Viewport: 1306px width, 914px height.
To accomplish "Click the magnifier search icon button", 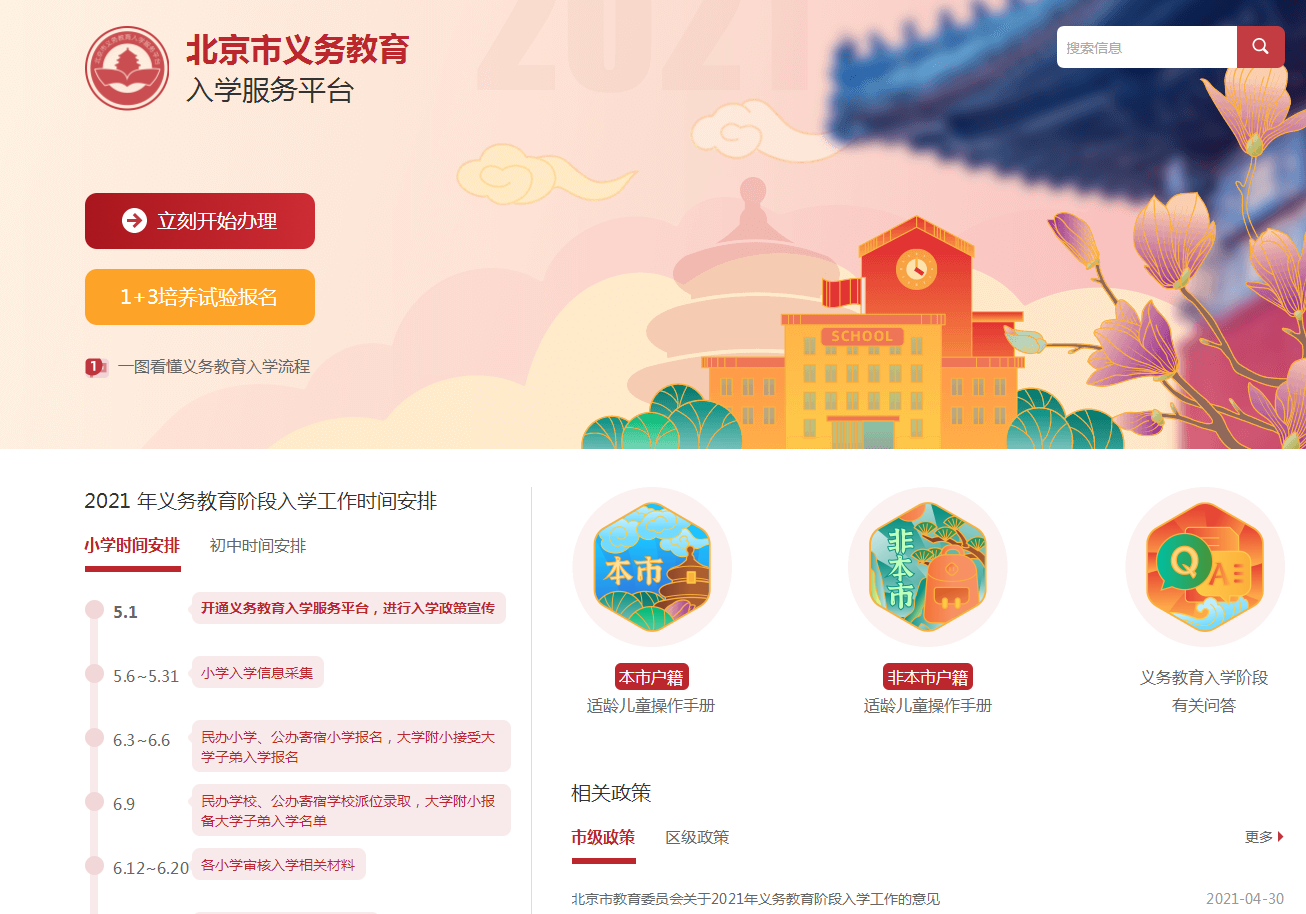I will click(x=1260, y=47).
